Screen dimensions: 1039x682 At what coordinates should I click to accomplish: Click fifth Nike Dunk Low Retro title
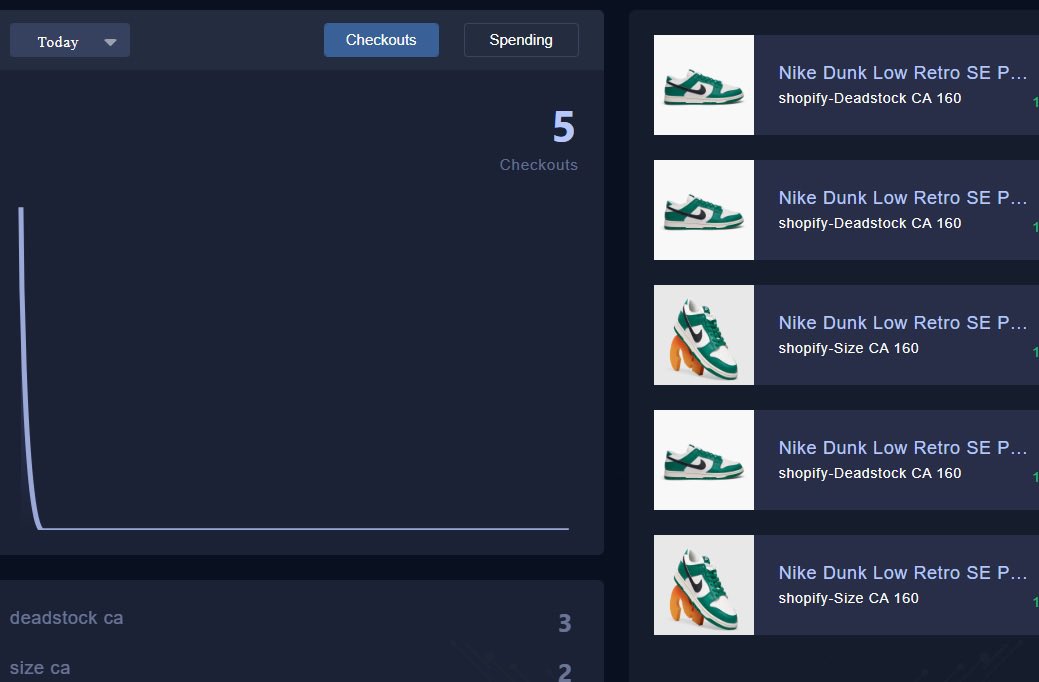(x=902, y=573)
